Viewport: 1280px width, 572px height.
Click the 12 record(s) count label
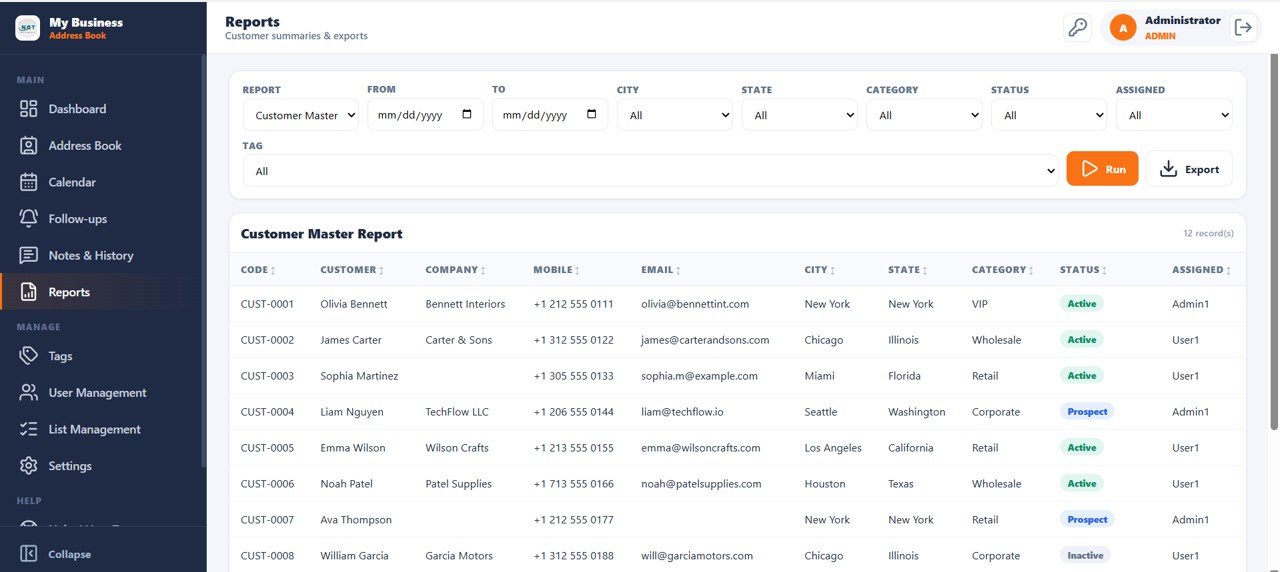click(1208, 234)
